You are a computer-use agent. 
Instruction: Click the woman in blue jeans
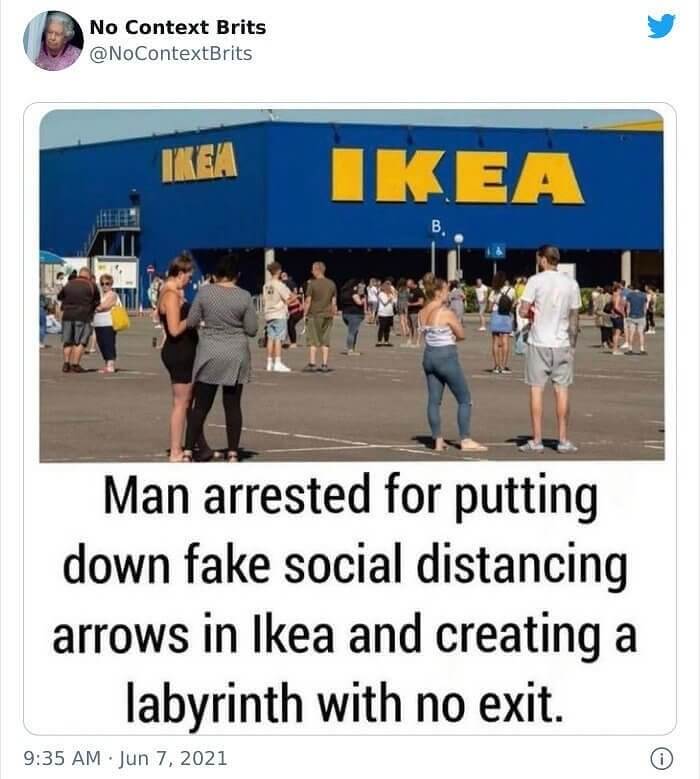(447, 362)
